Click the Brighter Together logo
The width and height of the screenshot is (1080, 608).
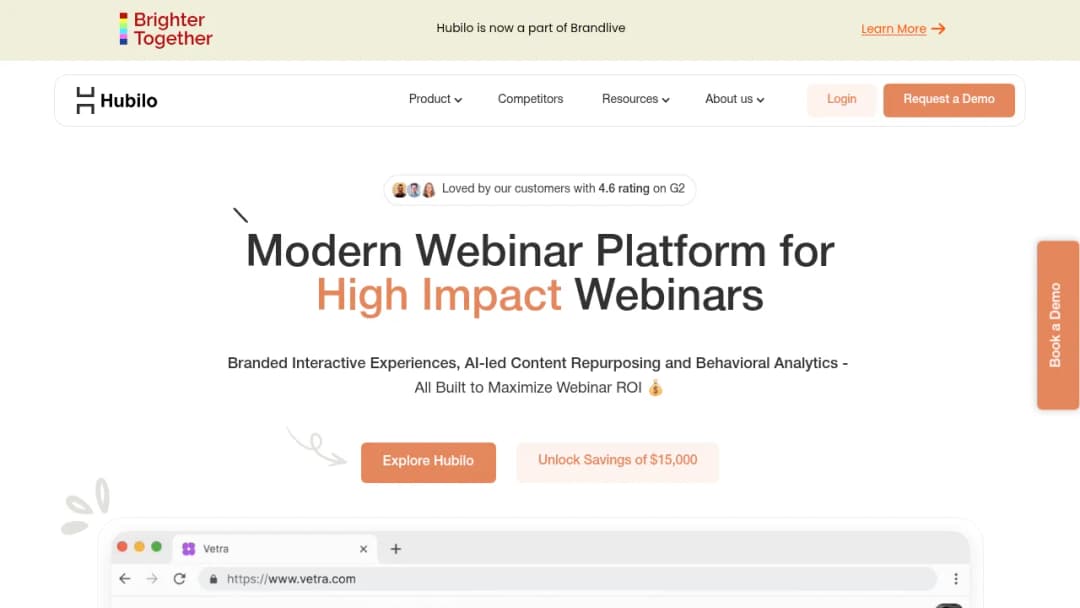pos(166,29)
